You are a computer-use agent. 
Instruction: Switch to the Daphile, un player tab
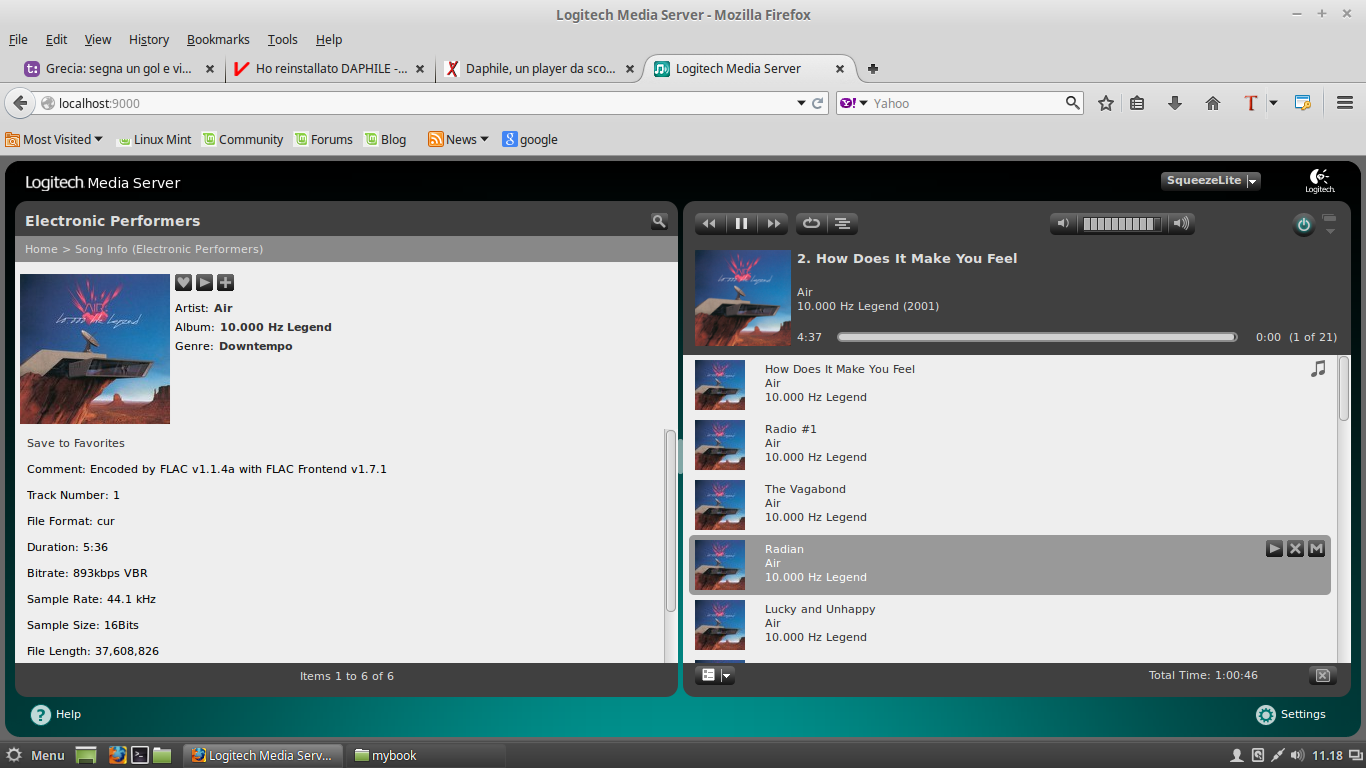click(540, 69)
